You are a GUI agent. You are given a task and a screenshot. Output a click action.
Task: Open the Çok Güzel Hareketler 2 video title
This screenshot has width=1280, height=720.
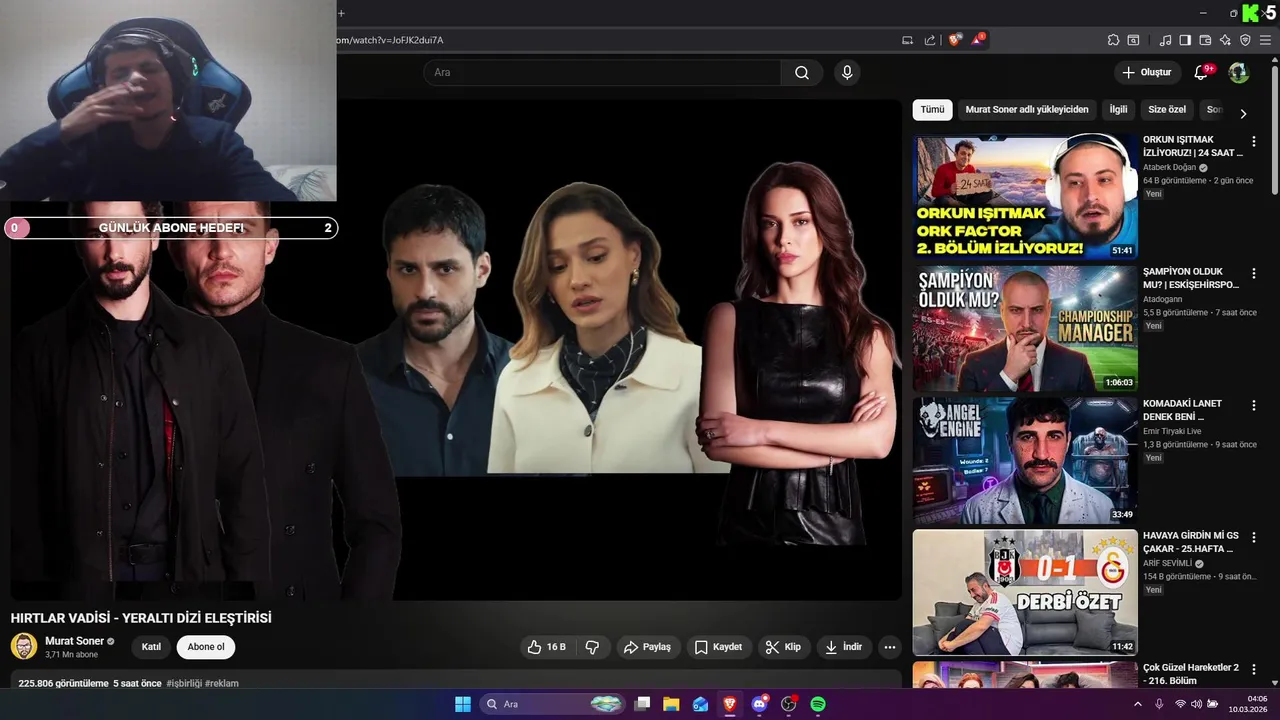coord(1191,674)
